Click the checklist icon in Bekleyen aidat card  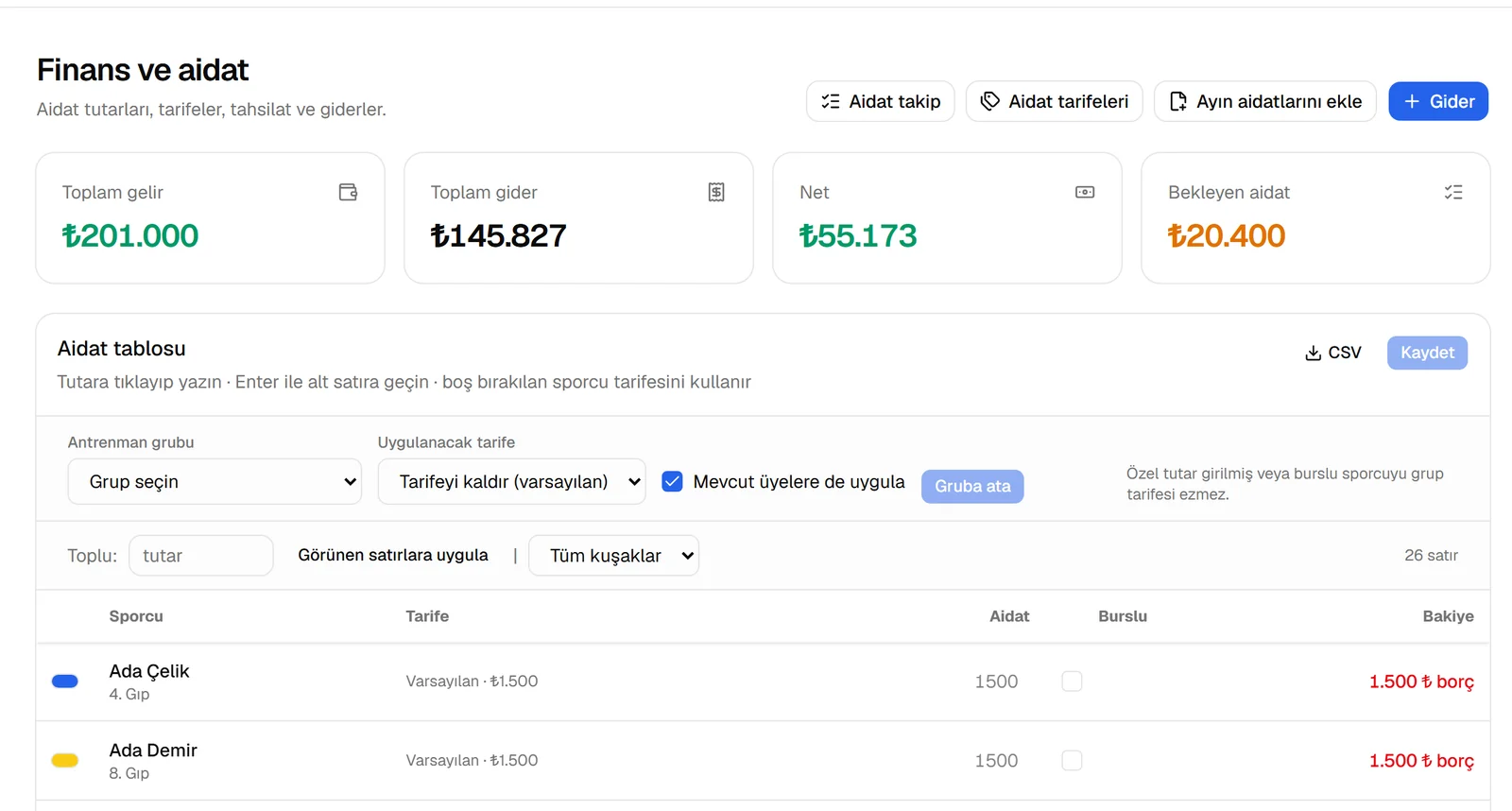[x=1453, y=192]
